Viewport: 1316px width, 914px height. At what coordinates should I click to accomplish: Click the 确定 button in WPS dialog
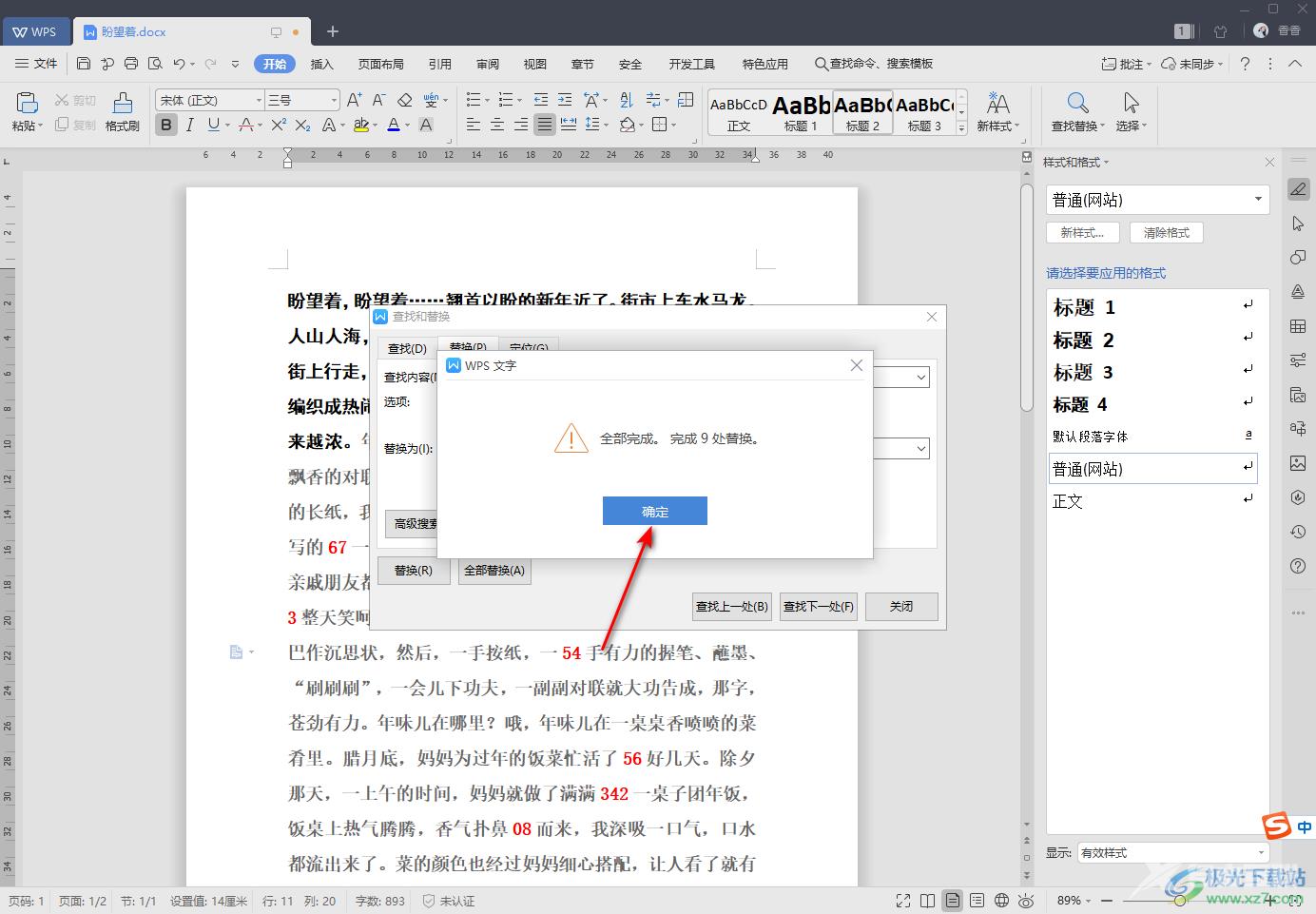tap(654, 511)
